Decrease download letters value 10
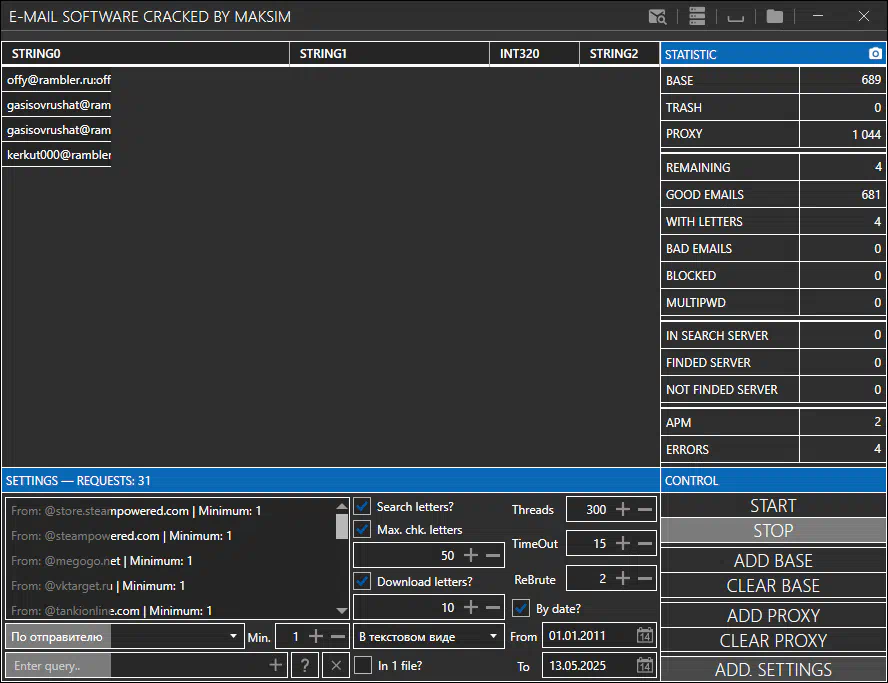This screenshot has height=683, width=888. pyautogui.click(x=493, y=607)
